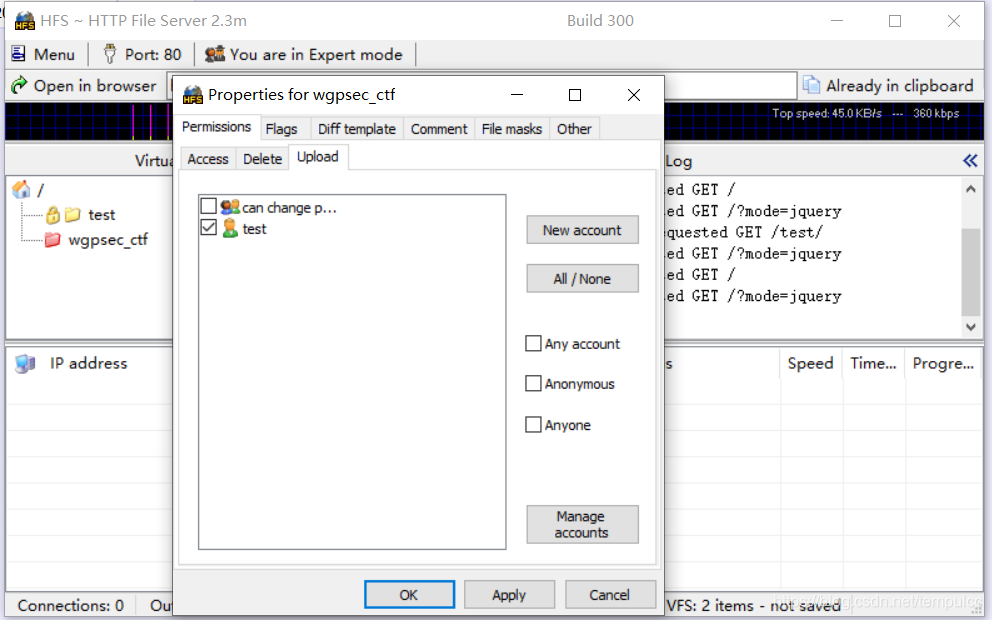Click the HFS app icon in main title bar
The height and width of the screenshot is (620, 992).
[24, 21]
